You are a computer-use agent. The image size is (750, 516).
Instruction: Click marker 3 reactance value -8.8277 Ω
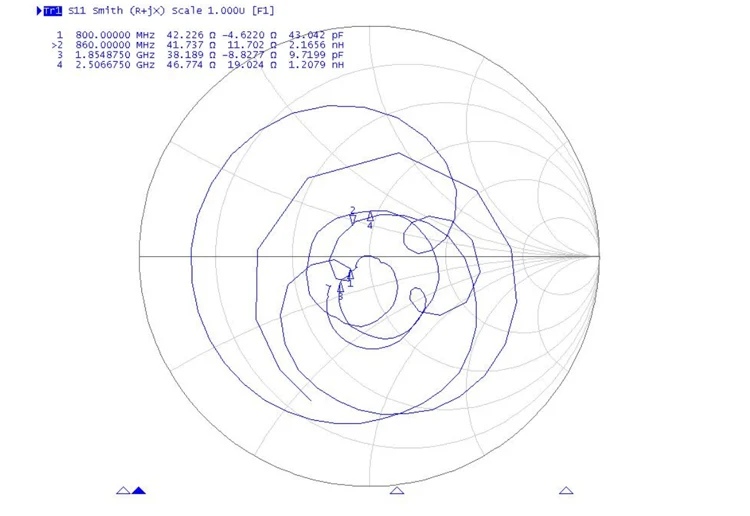click(249, 55)
